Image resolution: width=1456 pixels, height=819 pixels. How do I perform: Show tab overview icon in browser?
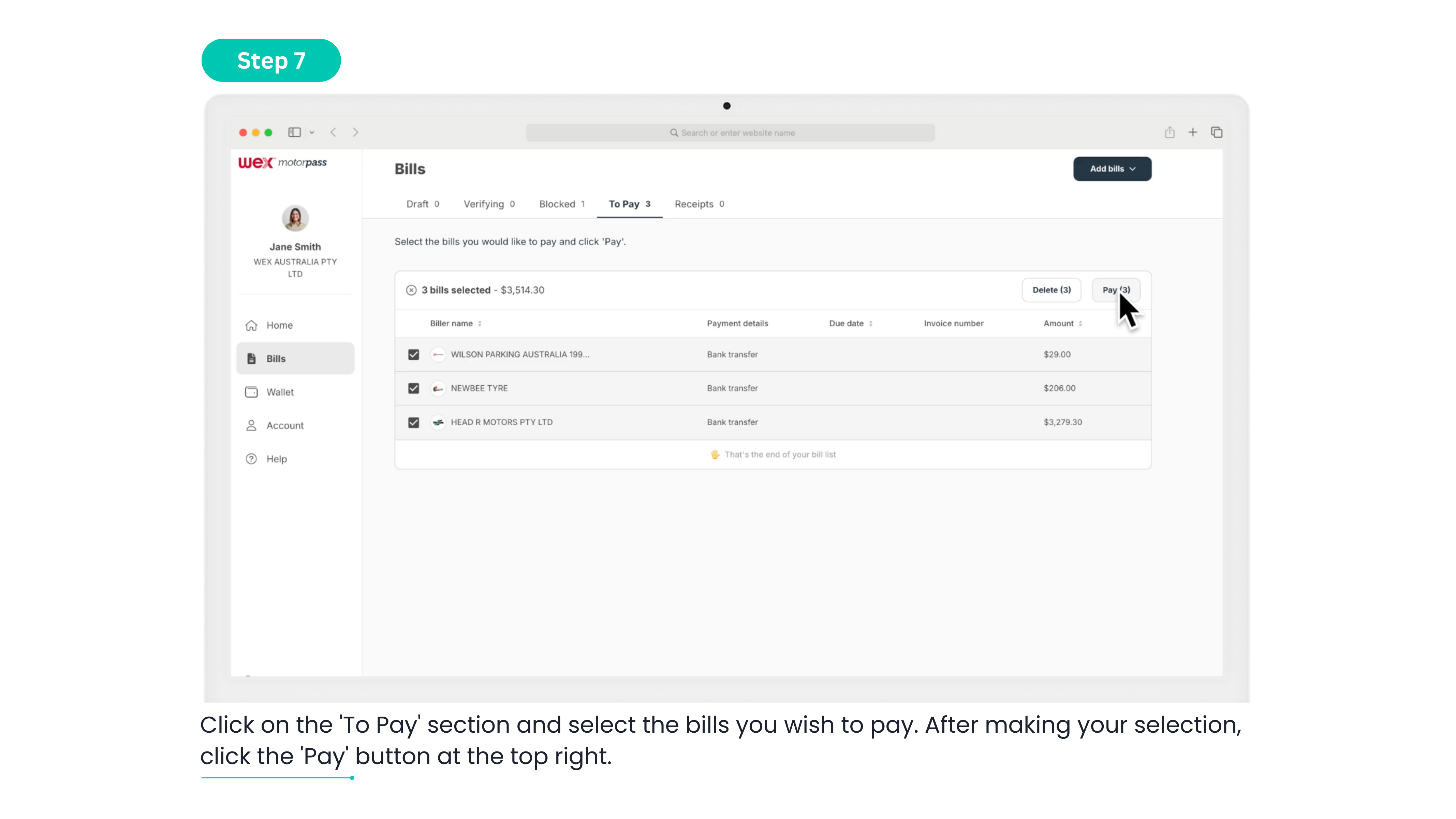[1216, 132]
